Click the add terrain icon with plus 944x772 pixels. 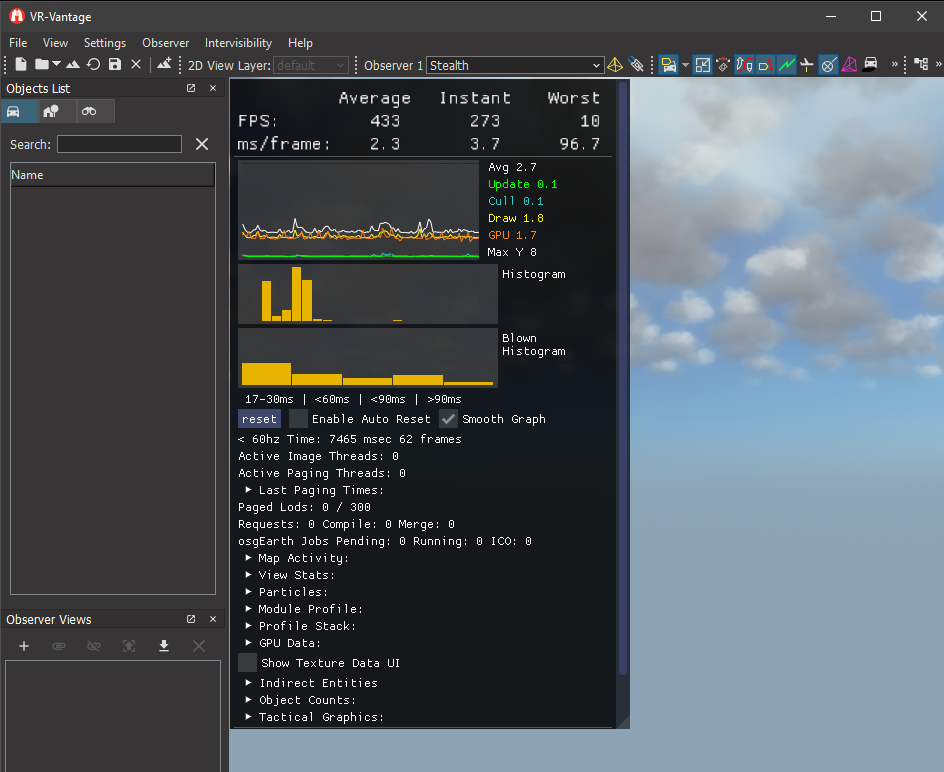(x=164, y=63)
